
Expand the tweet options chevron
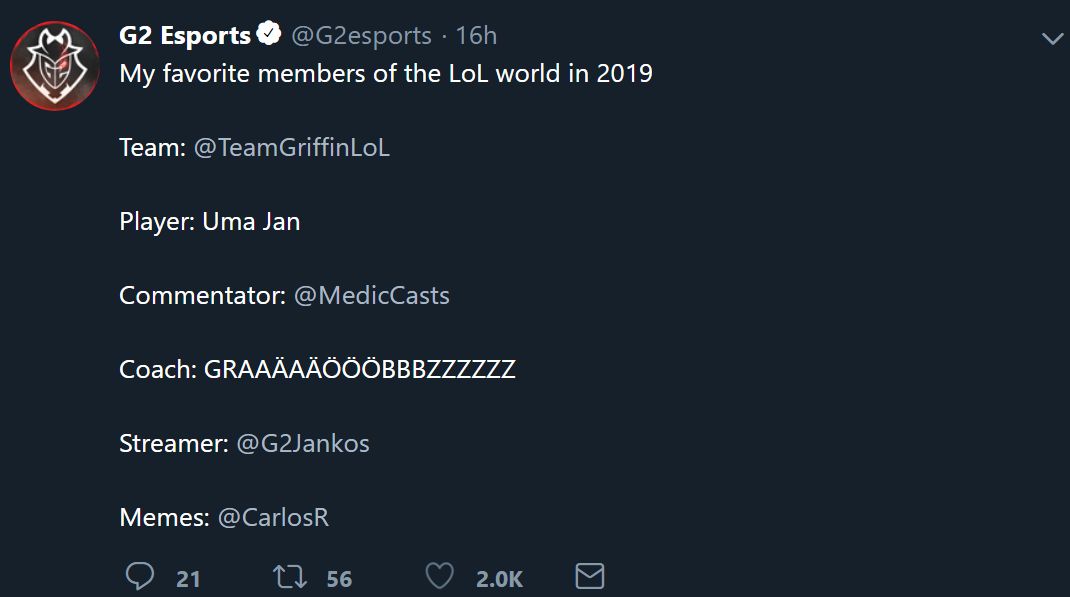tap(1052, 39)
